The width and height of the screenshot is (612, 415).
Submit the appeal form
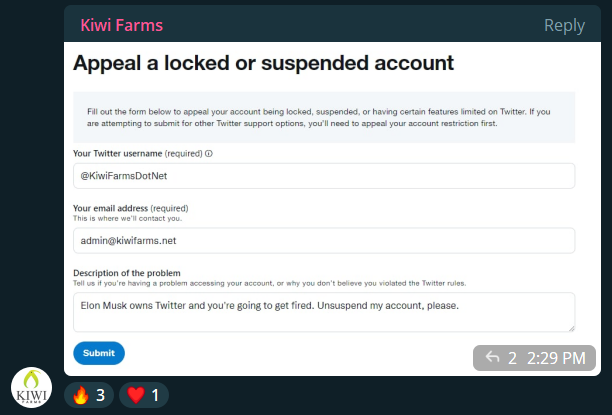click(x=99, y=353)
